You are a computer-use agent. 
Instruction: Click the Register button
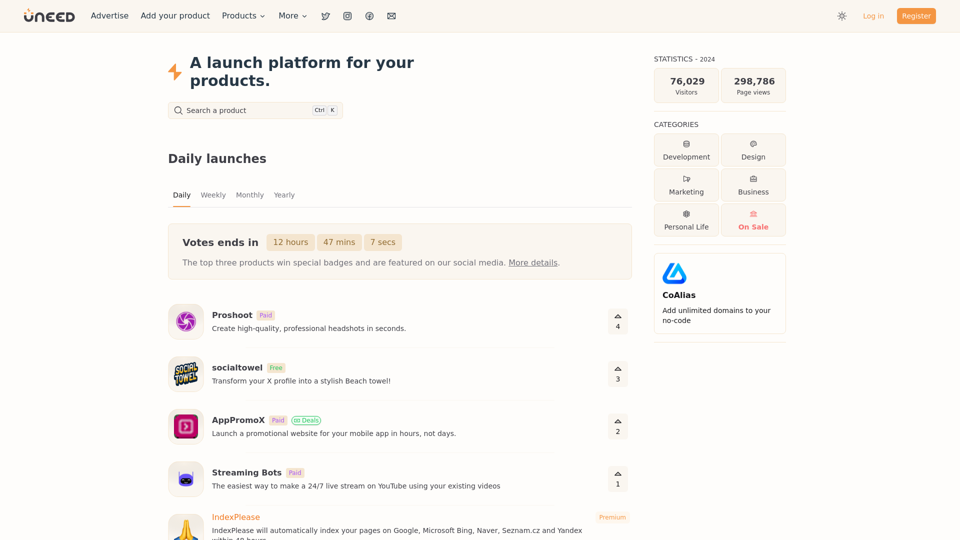(x=916, y=16)
